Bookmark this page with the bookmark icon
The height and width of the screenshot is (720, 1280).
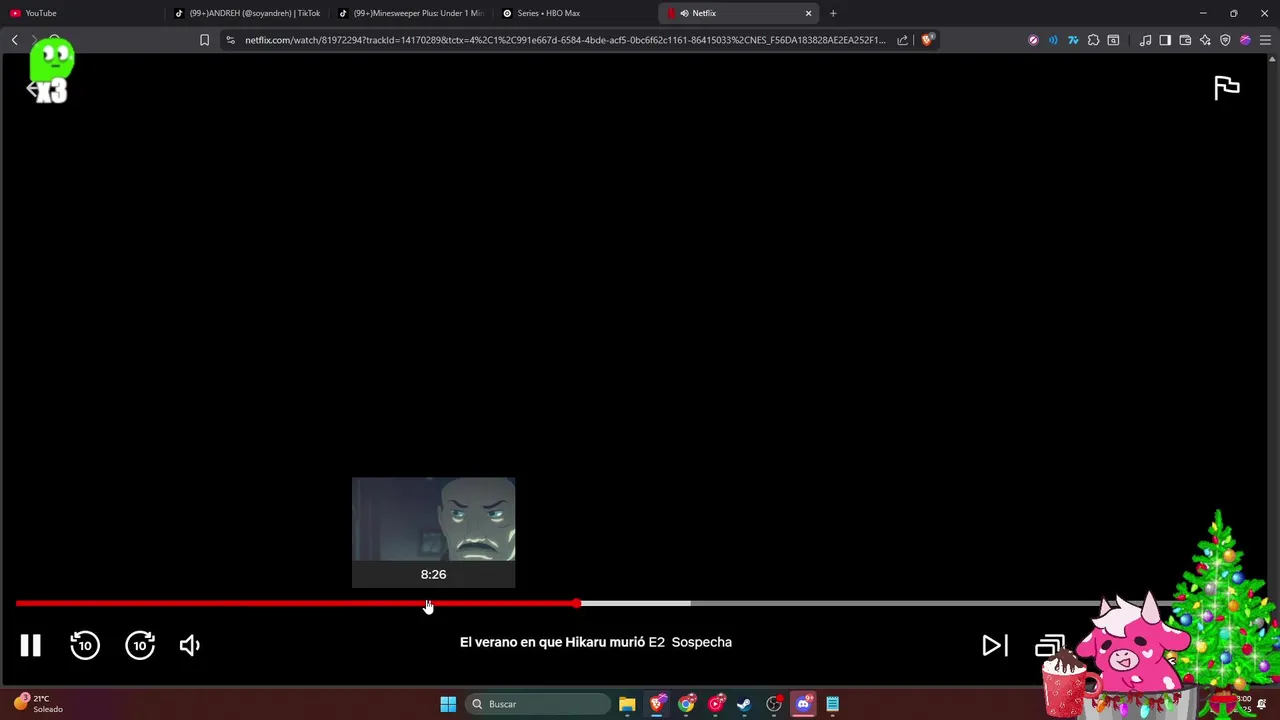(204, 40)
